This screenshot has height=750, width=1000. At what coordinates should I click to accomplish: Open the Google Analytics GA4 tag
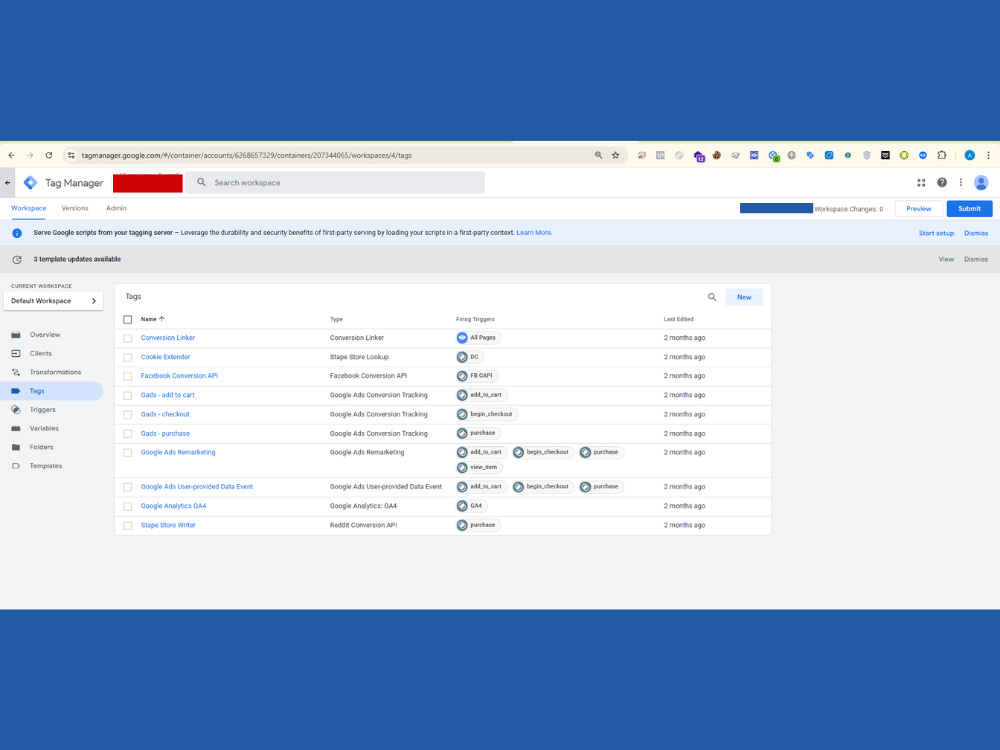coord(173,506)
